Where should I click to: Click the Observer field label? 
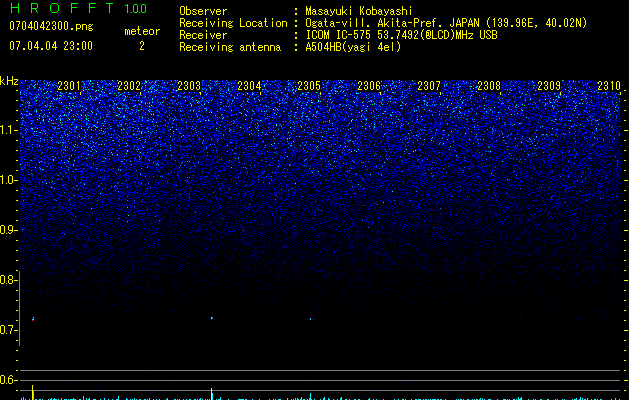203,11
